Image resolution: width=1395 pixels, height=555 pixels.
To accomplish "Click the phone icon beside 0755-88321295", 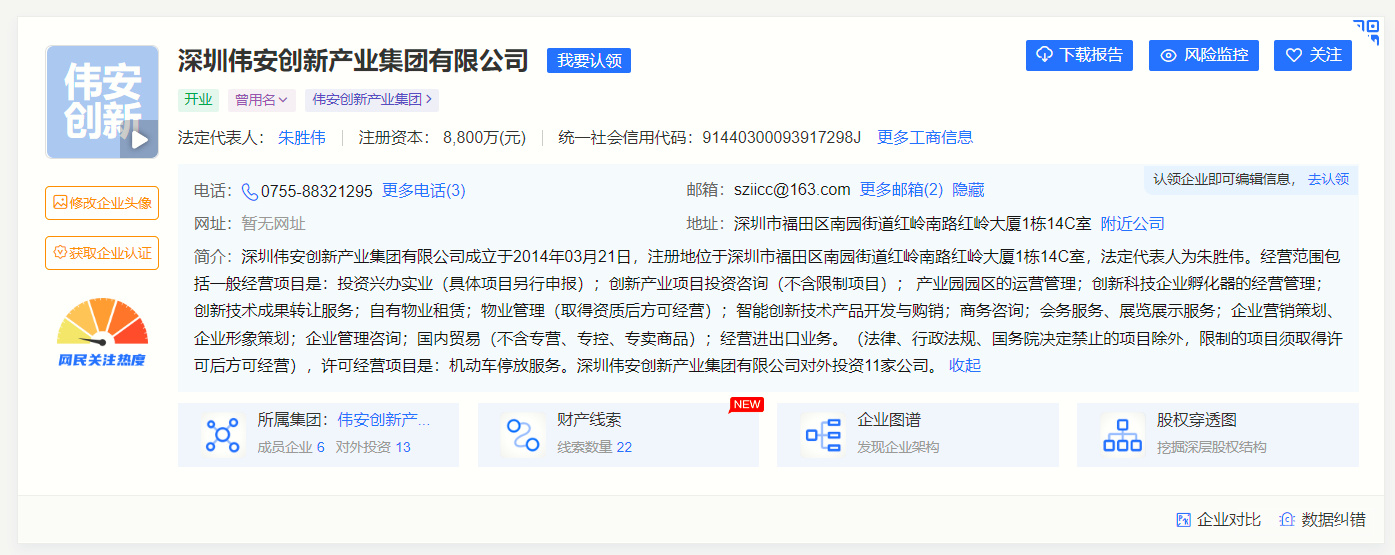I will coord(250,191).
